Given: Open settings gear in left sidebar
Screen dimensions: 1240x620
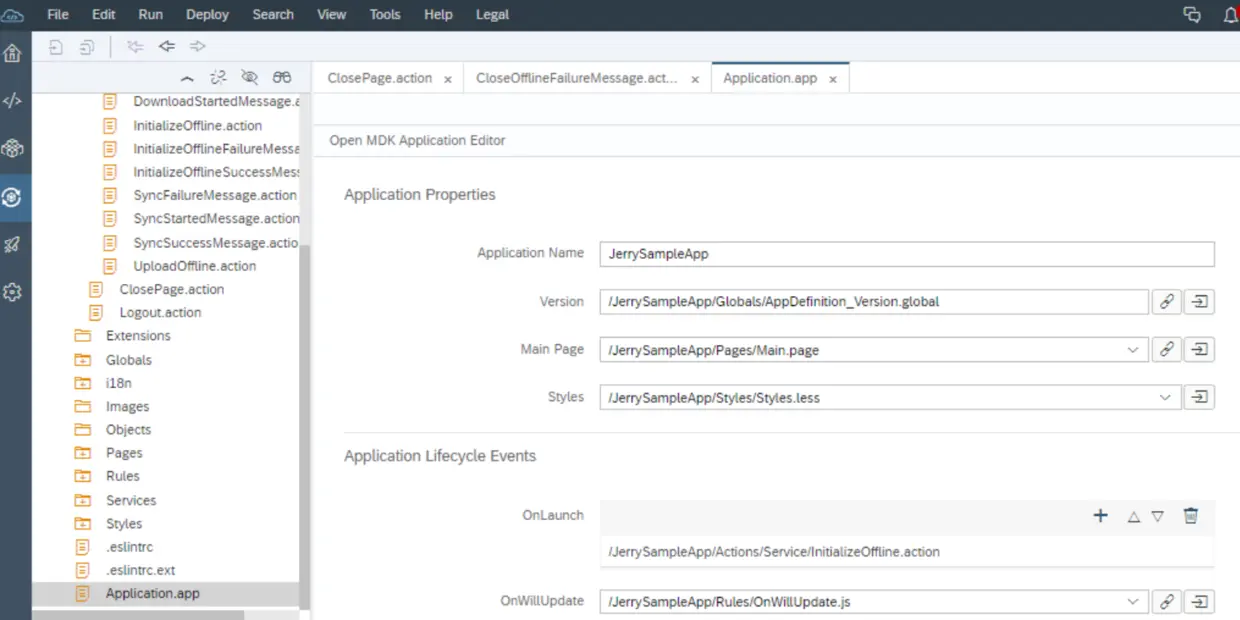Looking at the screenshot, I should tap(13, 293).
